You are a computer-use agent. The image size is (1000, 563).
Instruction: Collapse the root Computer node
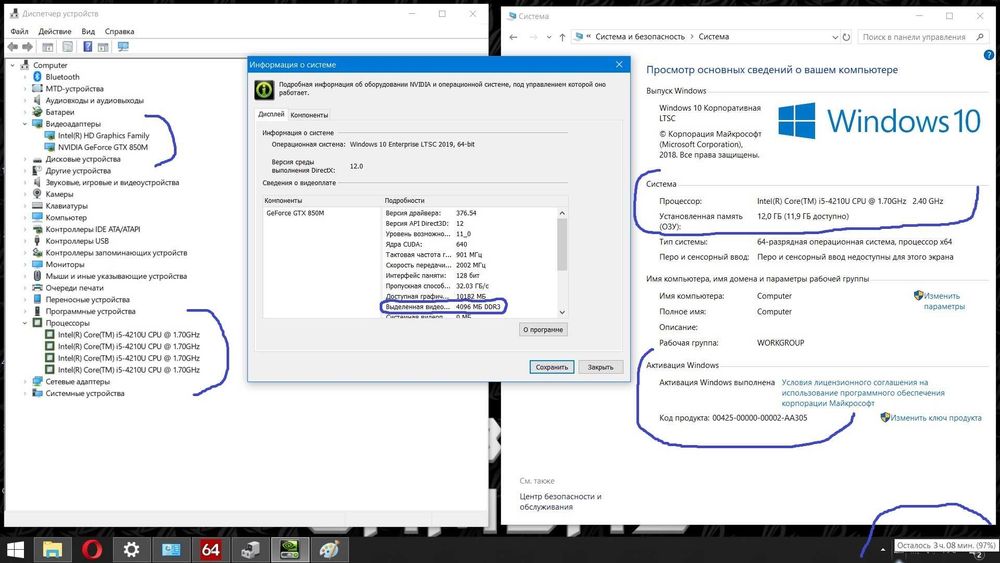(13, 65)
